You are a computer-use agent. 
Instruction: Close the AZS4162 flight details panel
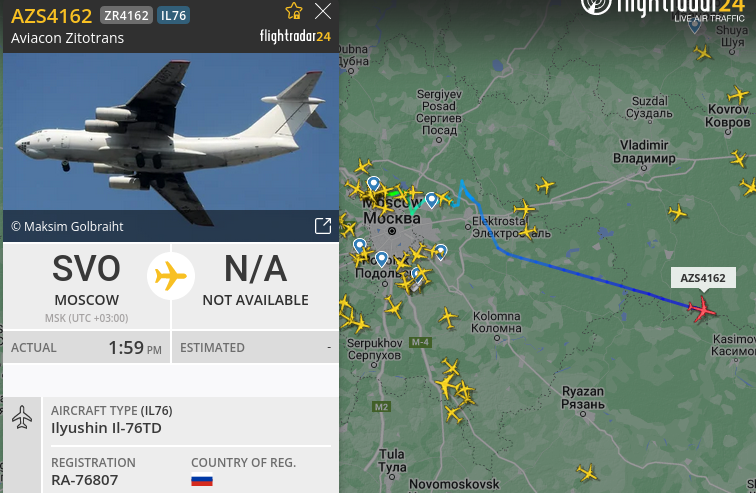point(323,11)
